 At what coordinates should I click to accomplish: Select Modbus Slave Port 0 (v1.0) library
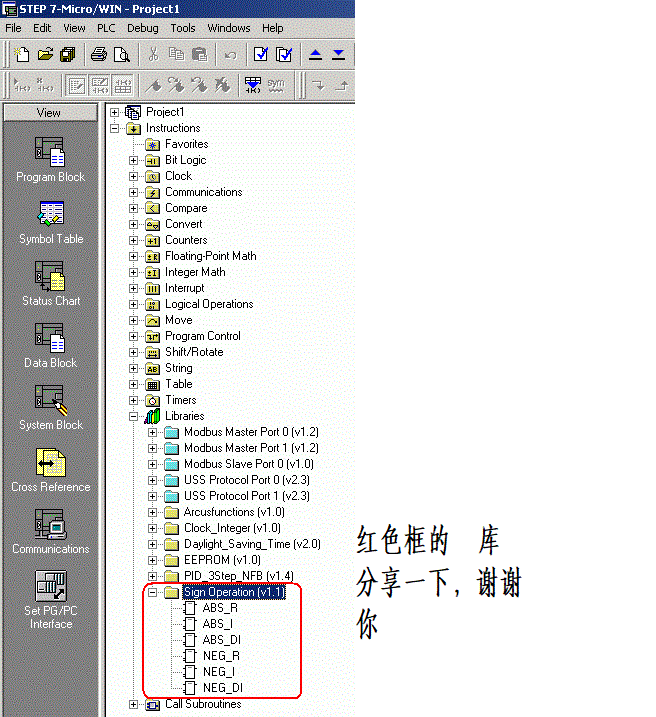pos(249,464)
